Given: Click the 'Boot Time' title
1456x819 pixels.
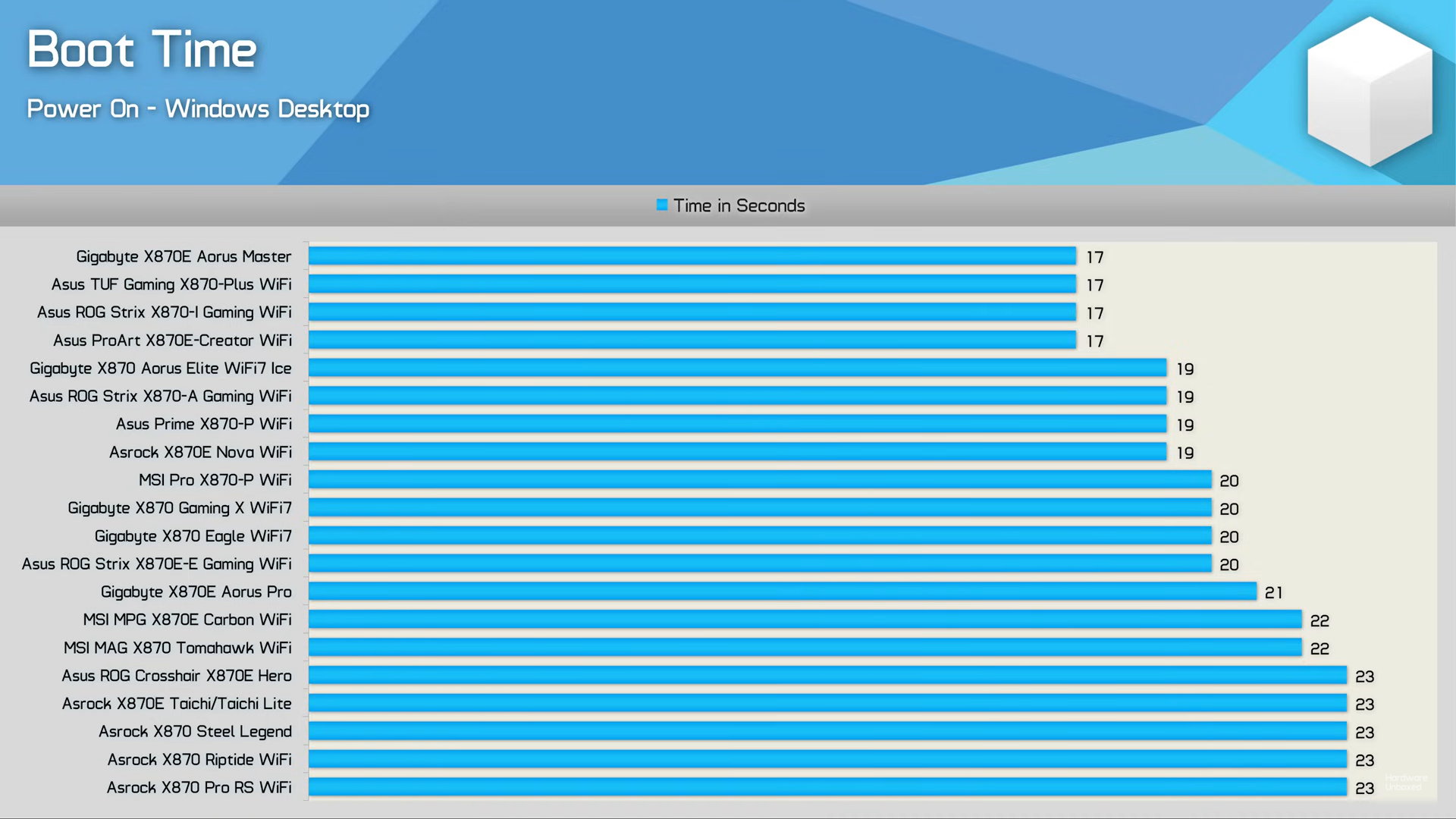Looking at the screenshot, I should (x=142, y=49).
